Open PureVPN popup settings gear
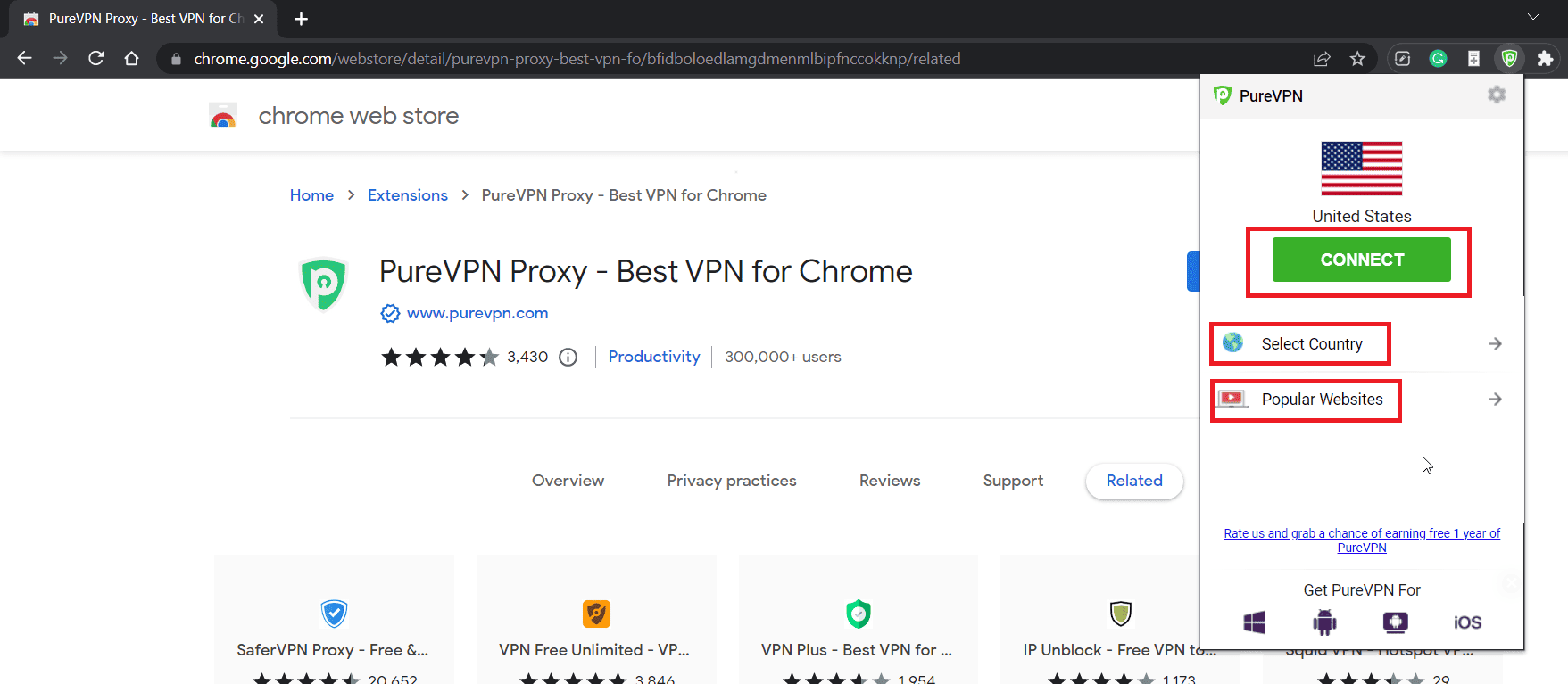This screenshot has height=684, width=1568. 1497,95
